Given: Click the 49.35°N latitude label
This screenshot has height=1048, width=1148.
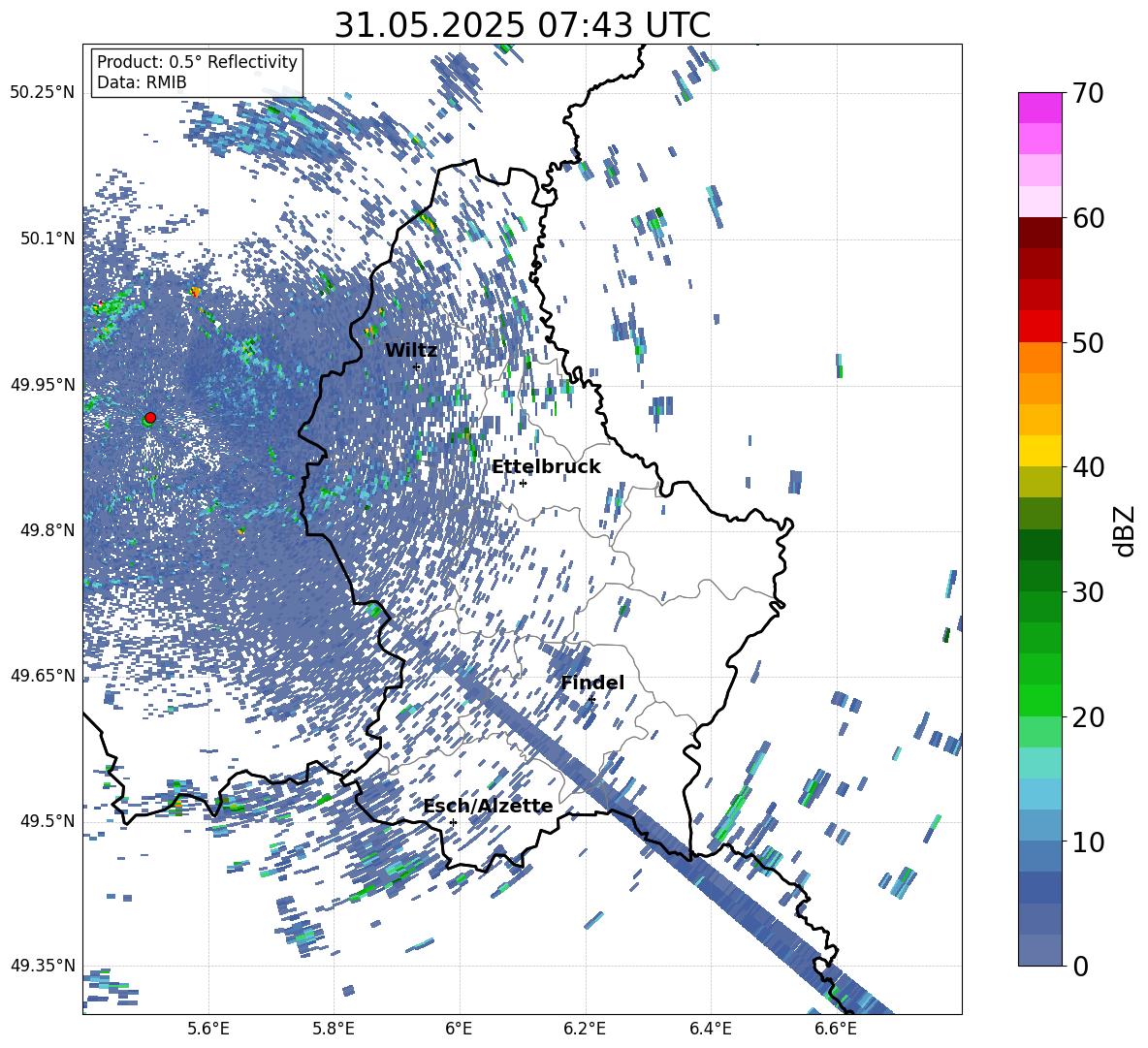Looking at the screenshot, I should pos(43,966).
